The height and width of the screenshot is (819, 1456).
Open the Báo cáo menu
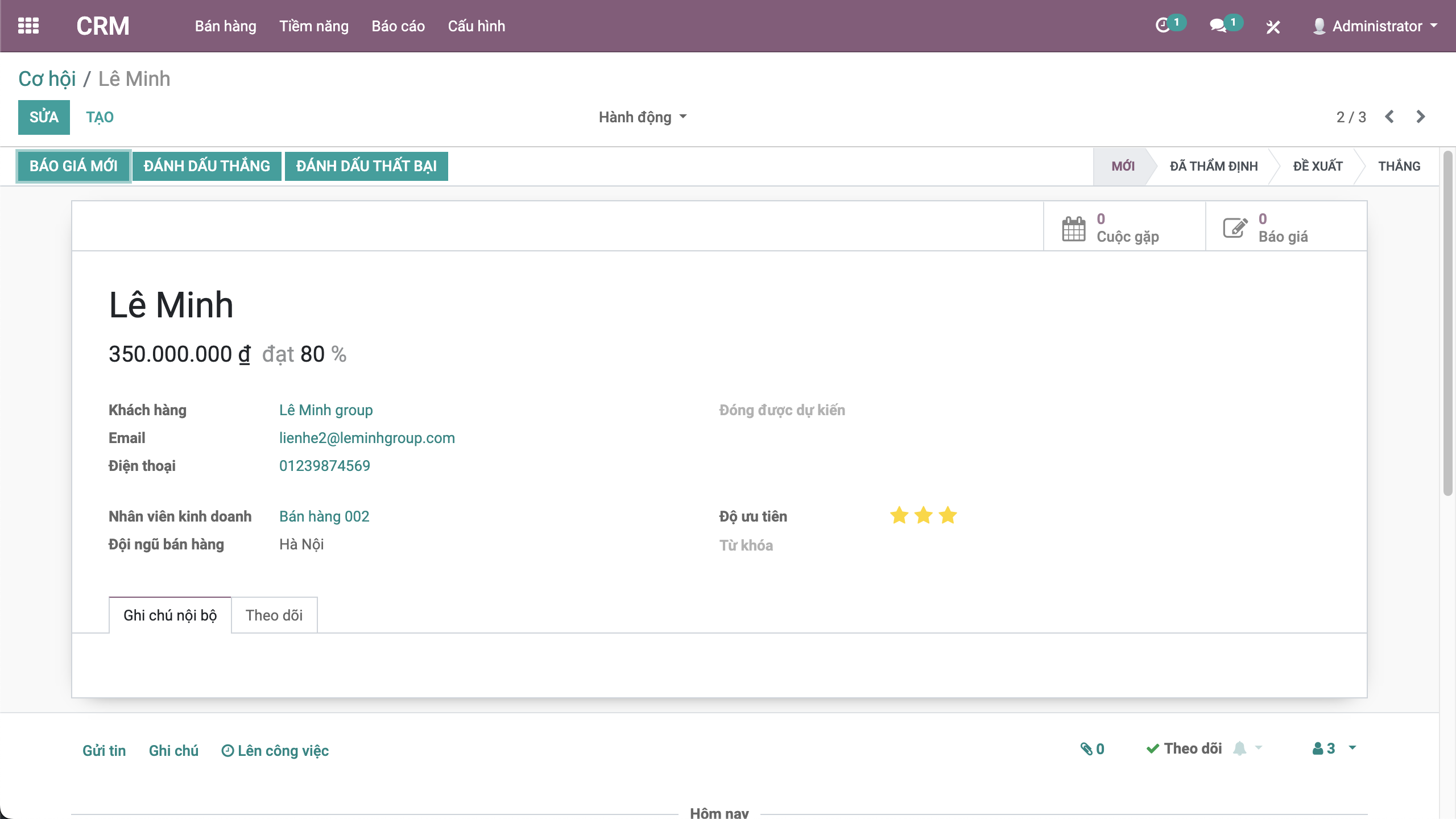pos(398,26)
